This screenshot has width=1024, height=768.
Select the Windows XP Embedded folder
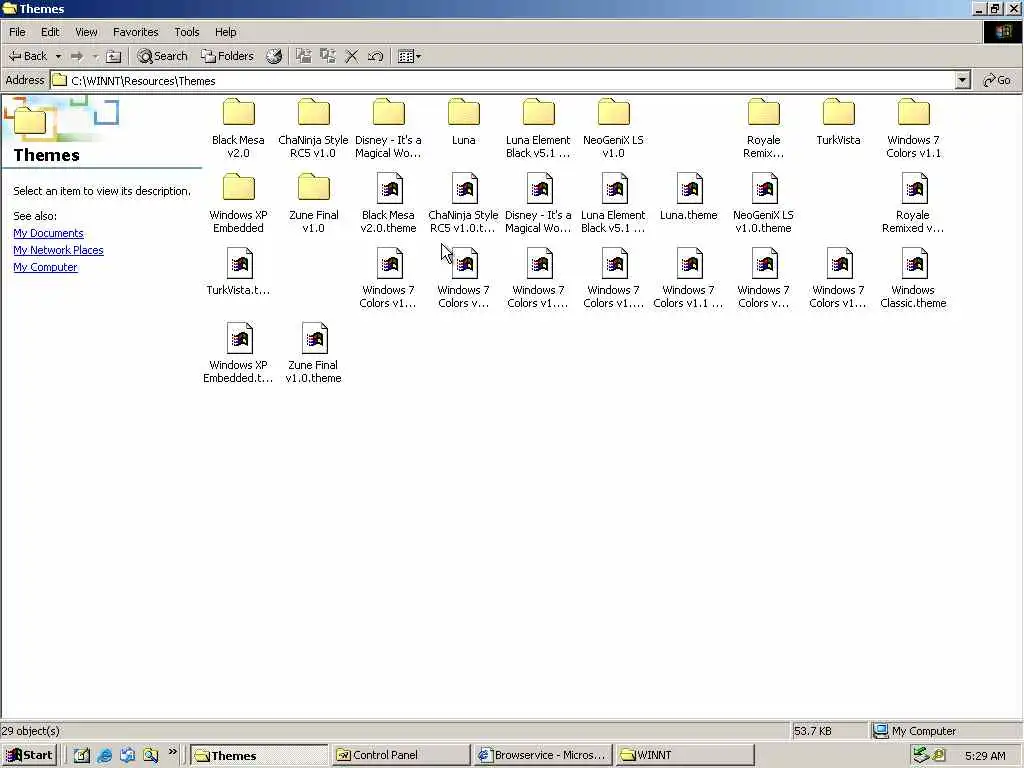coord(238,203)
